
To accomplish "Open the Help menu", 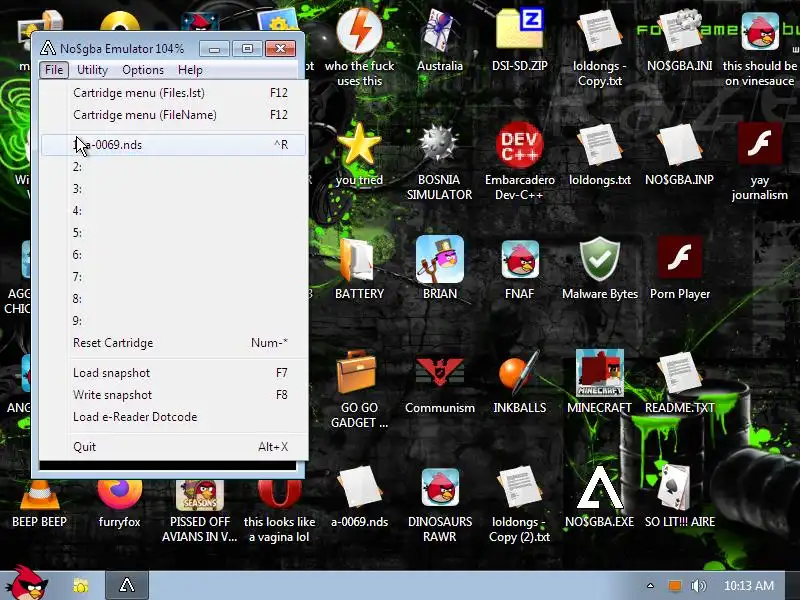I will 190,70.
